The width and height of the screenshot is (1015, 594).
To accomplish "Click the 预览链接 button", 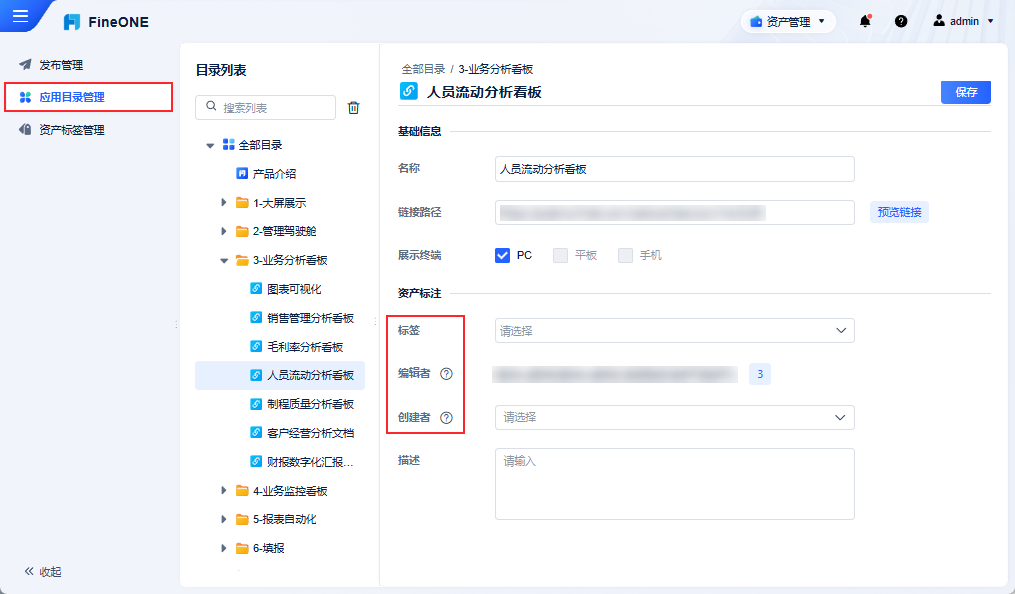I will pos(899,212).
